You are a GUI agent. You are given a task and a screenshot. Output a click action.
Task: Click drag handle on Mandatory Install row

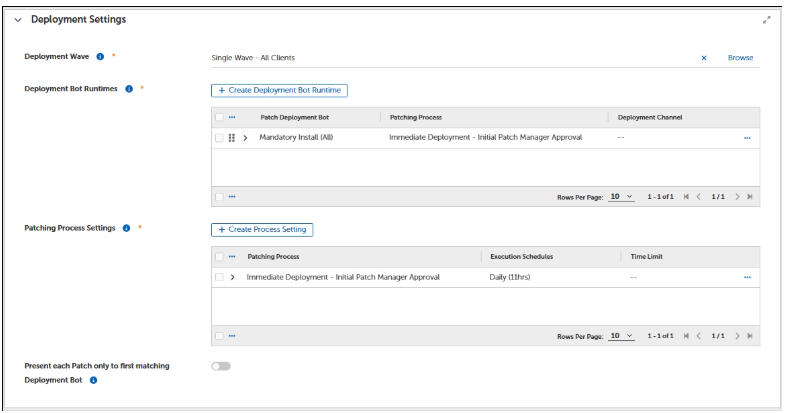(x=233, y=138)
